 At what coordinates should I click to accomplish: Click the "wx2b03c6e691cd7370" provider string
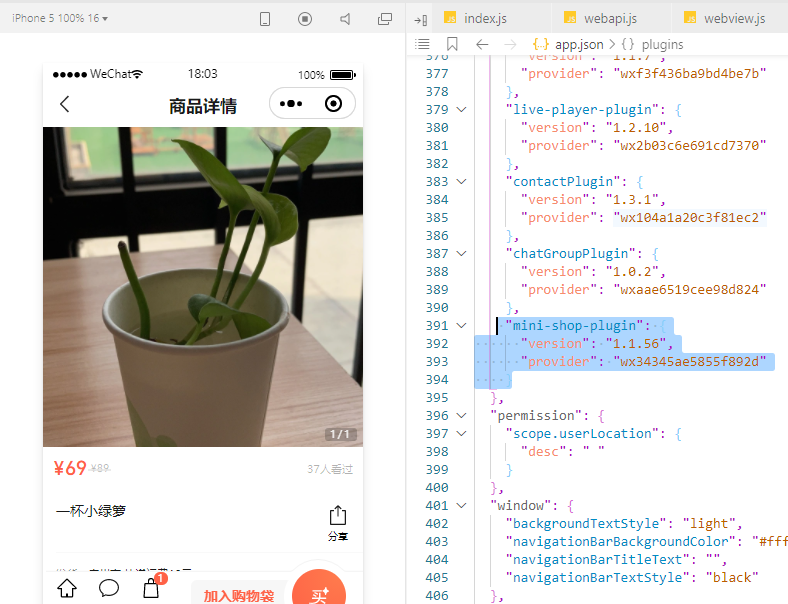click(x=690, y=146)
